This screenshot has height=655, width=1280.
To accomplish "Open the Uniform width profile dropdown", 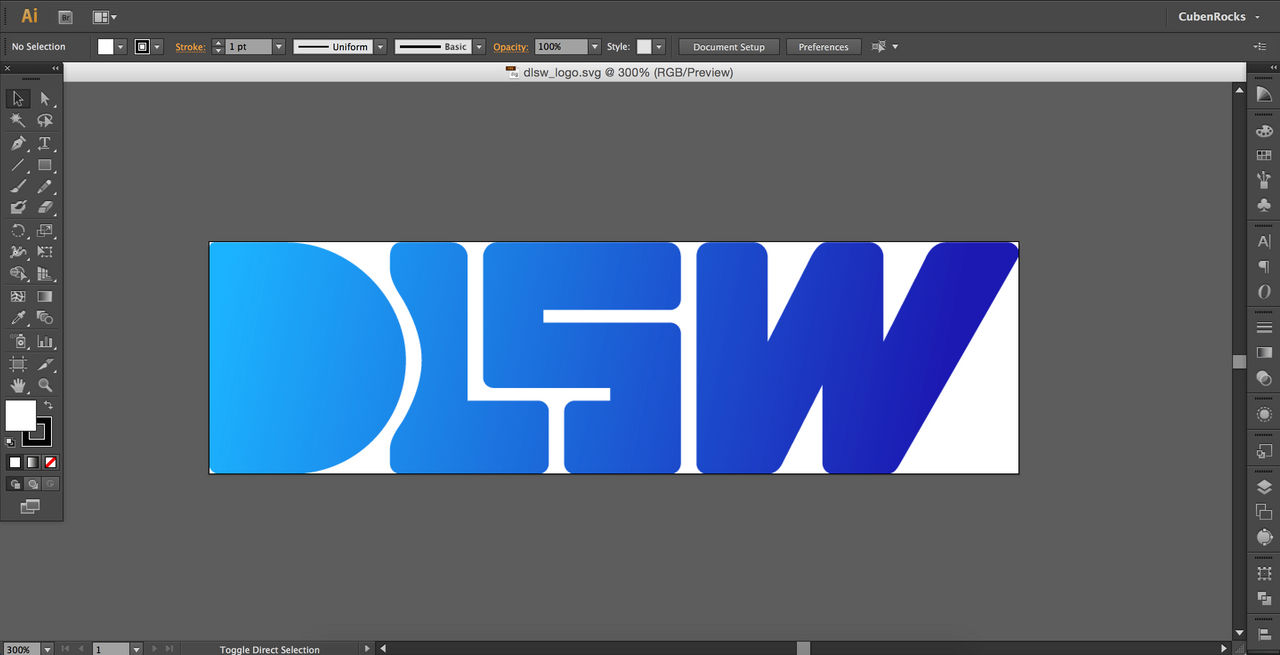I will 379,47.
